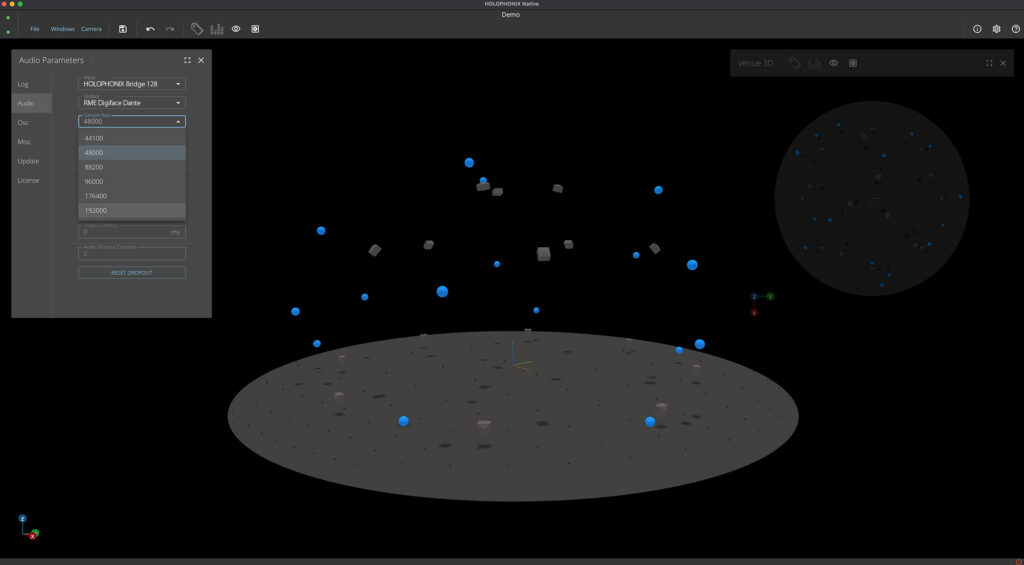Open the info icon at top right
Viewport: 1024px width, 565px height.
977,29
